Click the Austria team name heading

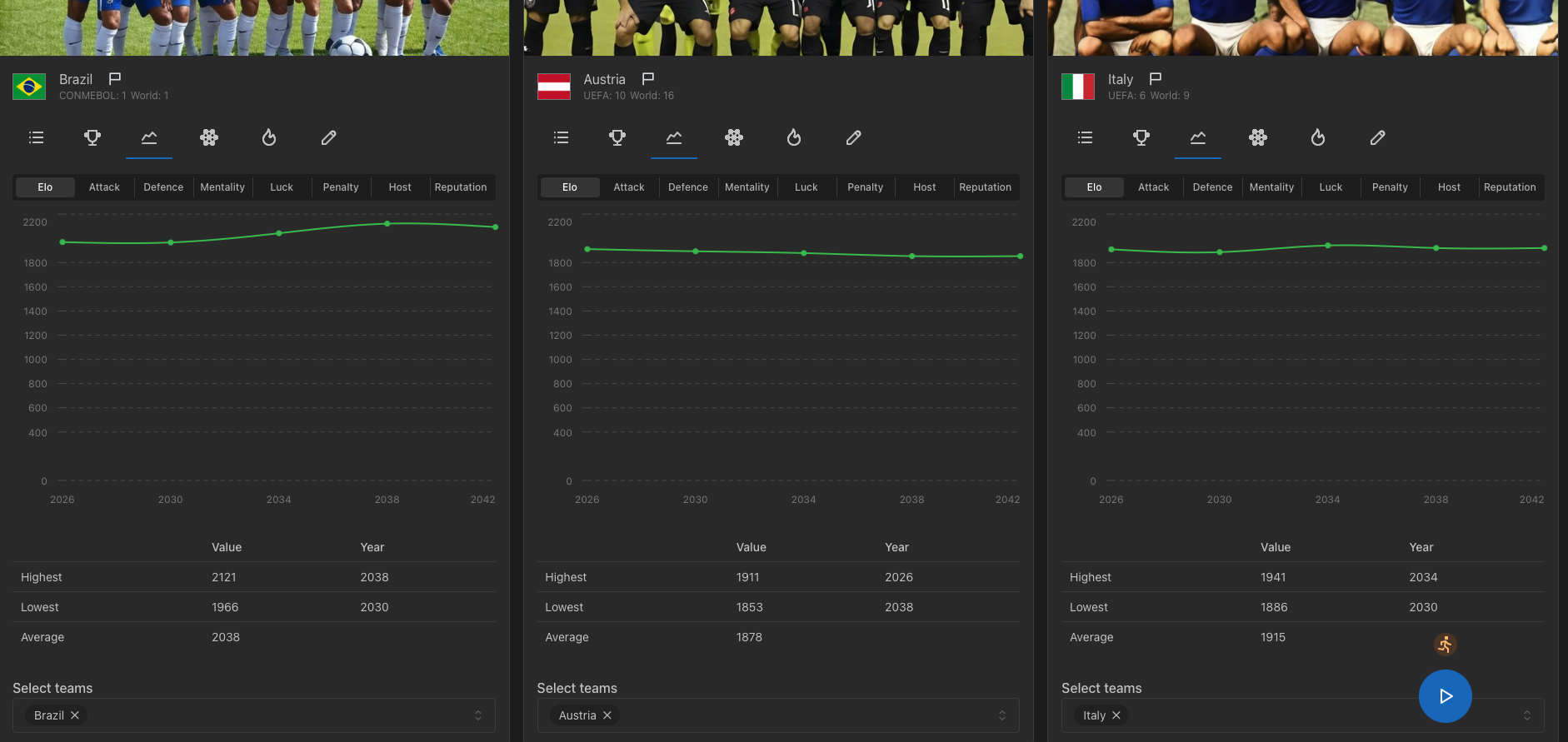point(604,79)
